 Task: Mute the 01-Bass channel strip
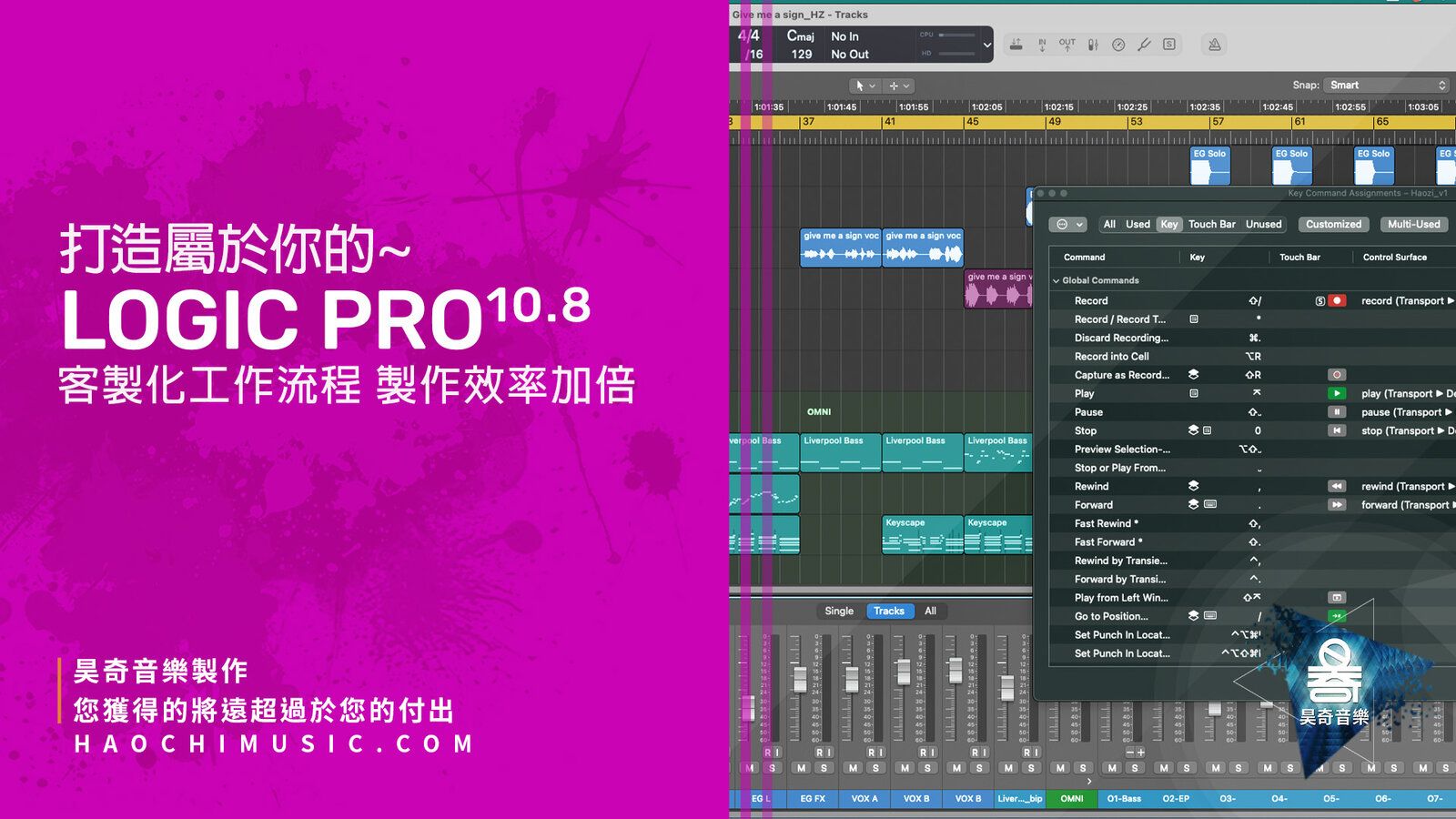pos(1112,768)
